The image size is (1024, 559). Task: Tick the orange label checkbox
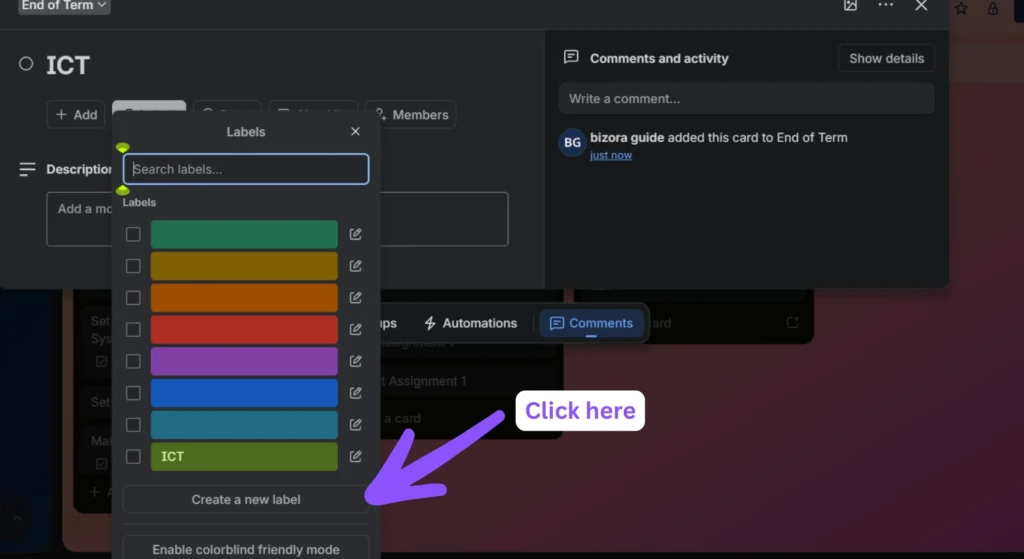(133, 298)
